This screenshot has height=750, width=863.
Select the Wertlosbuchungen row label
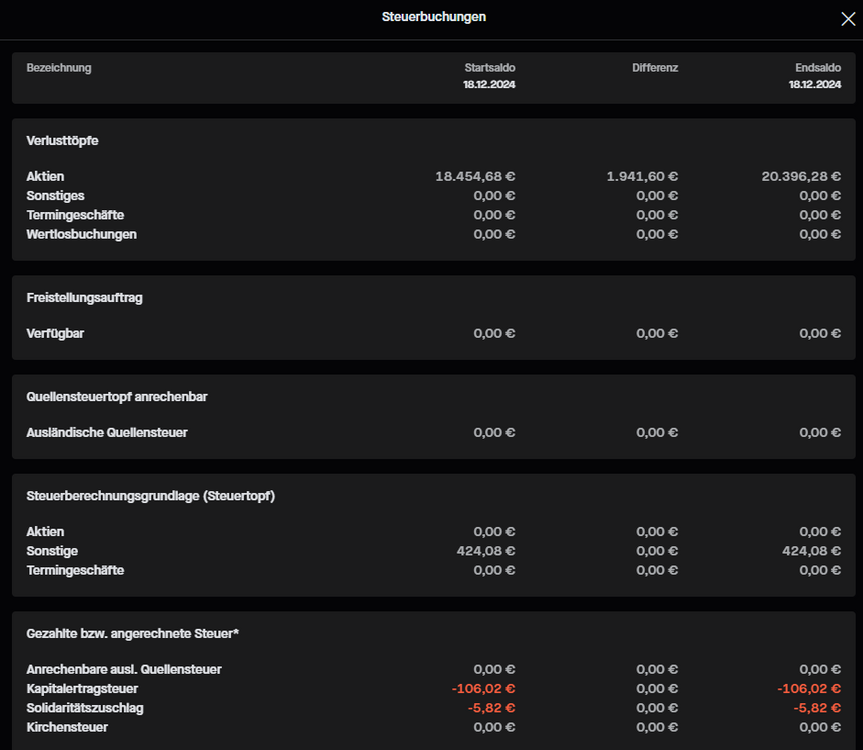tap(81, 234)
